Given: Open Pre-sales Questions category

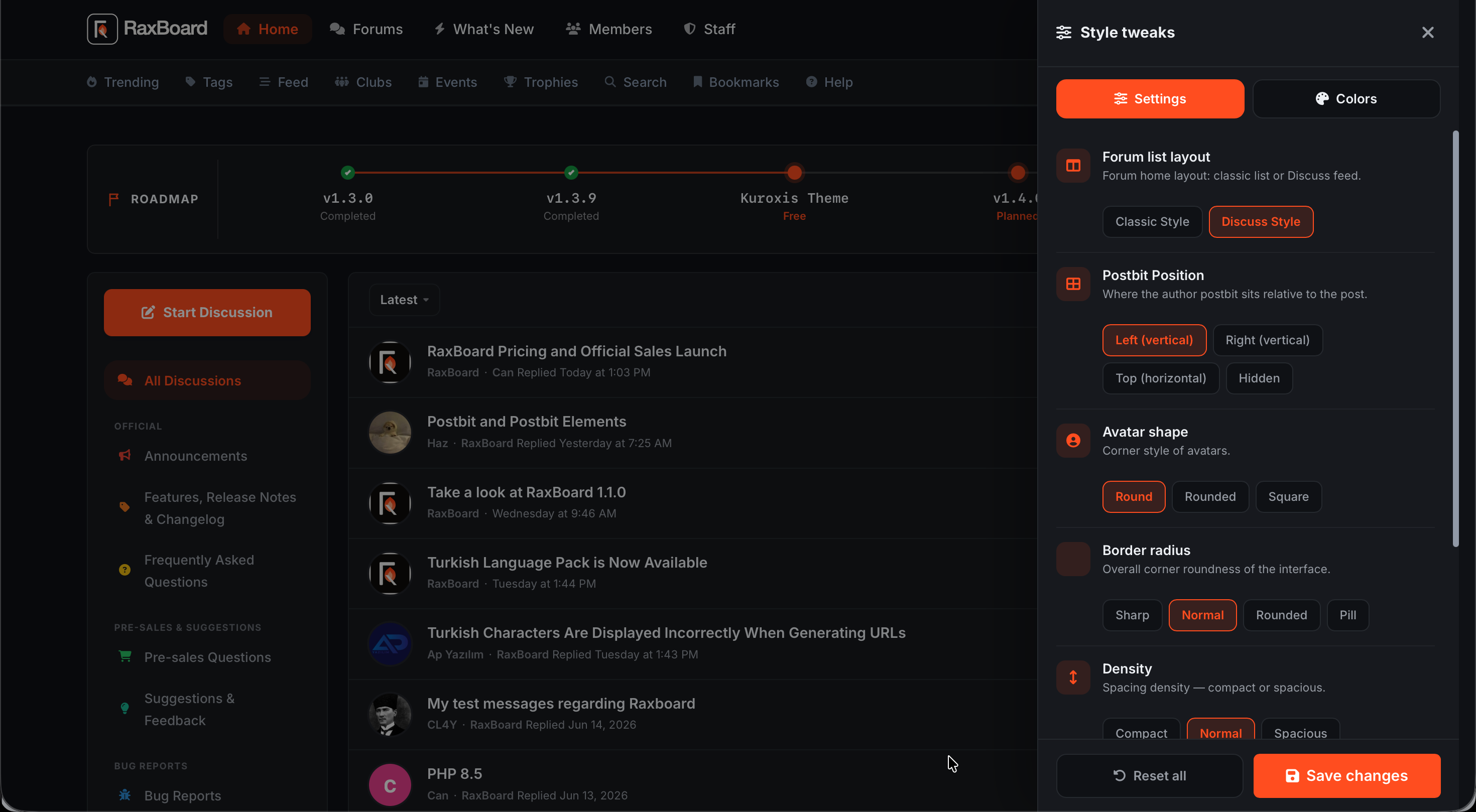Looking at the screenshot, I should pyautogui.click(x=207, y=657).
